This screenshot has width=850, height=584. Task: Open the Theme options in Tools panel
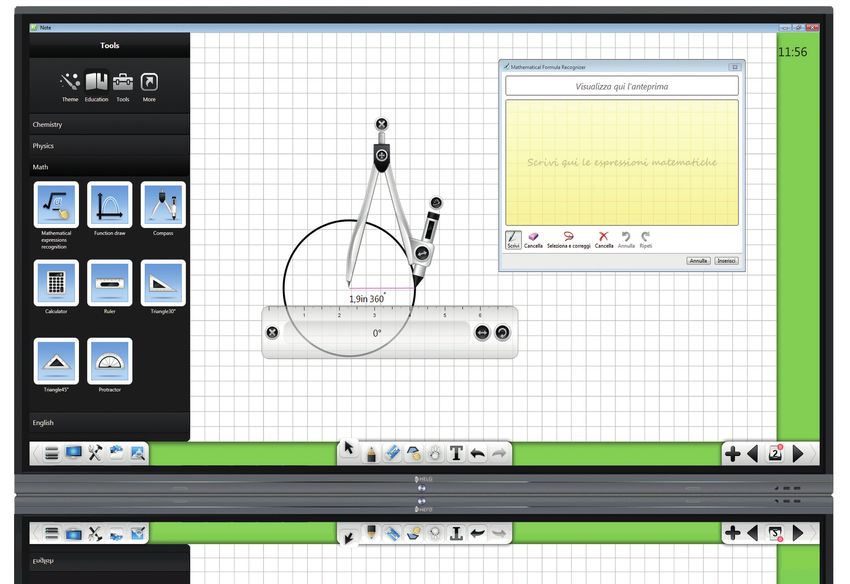click(70, 86)
